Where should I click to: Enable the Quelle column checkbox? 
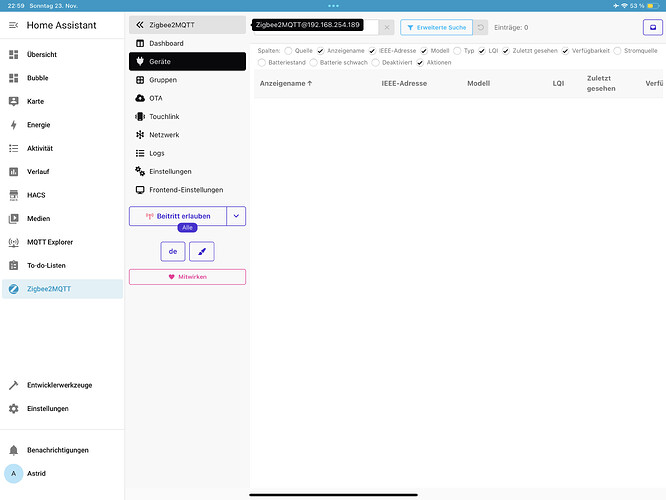289,50
